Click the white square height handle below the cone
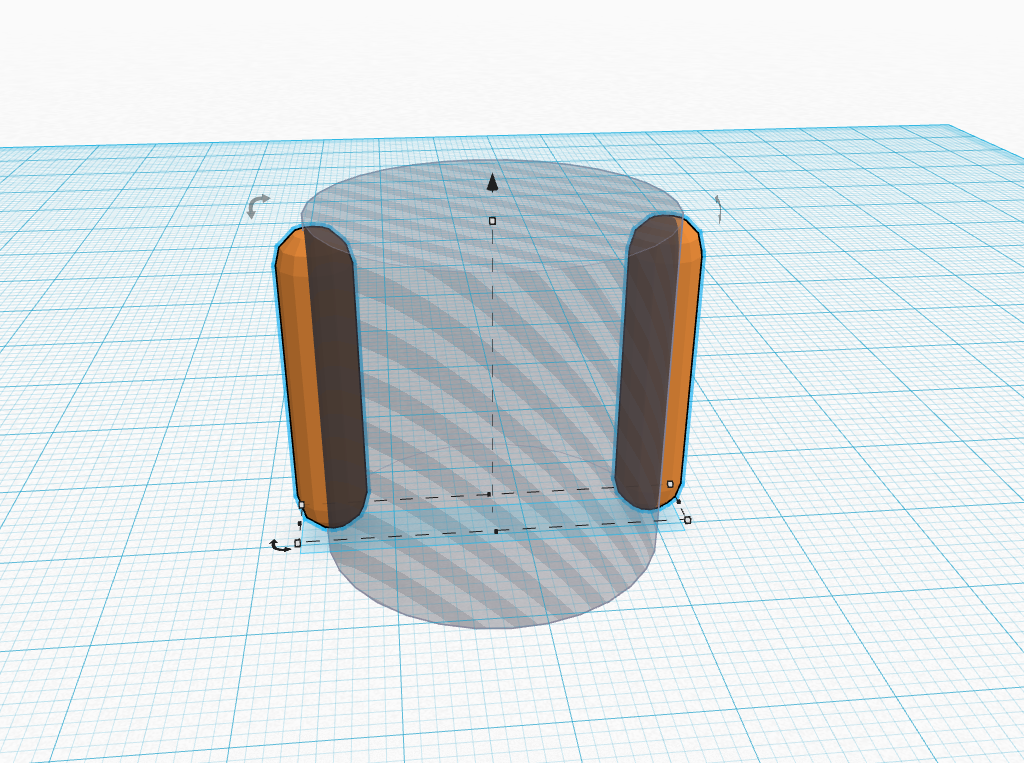The width and height of the screenshot is (1024, 763). click(492, 221)
